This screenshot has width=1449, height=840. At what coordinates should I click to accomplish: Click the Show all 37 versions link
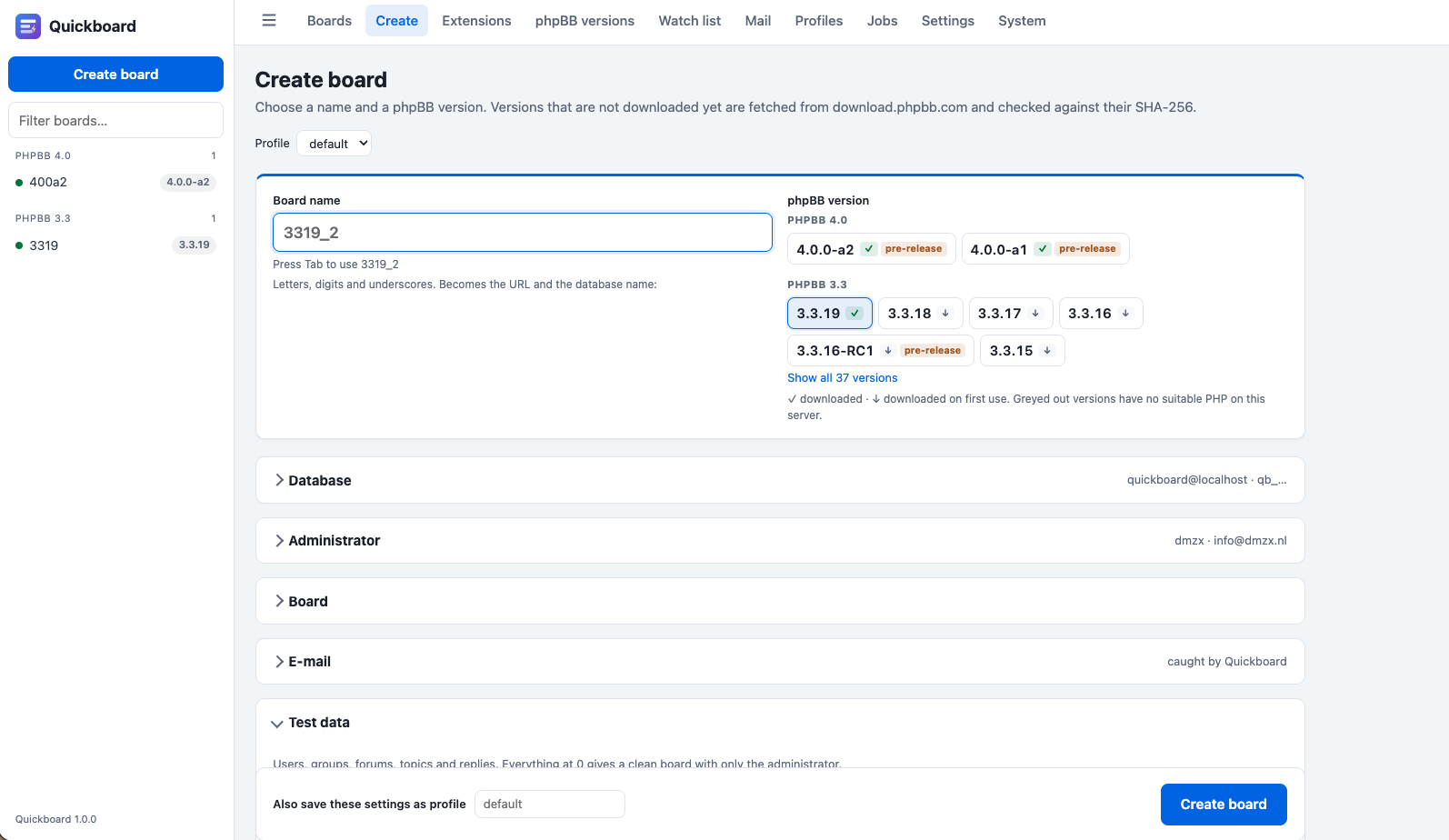tap(843, 378)
